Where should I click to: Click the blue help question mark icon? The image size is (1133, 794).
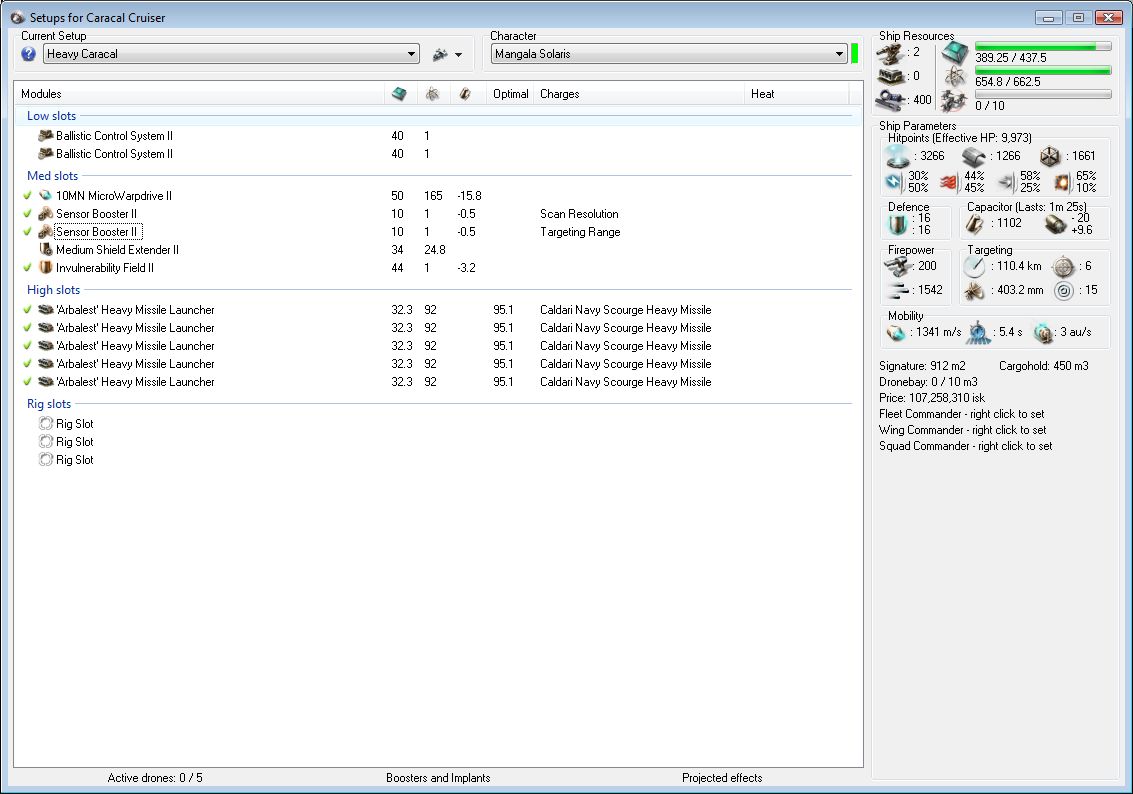28,54
